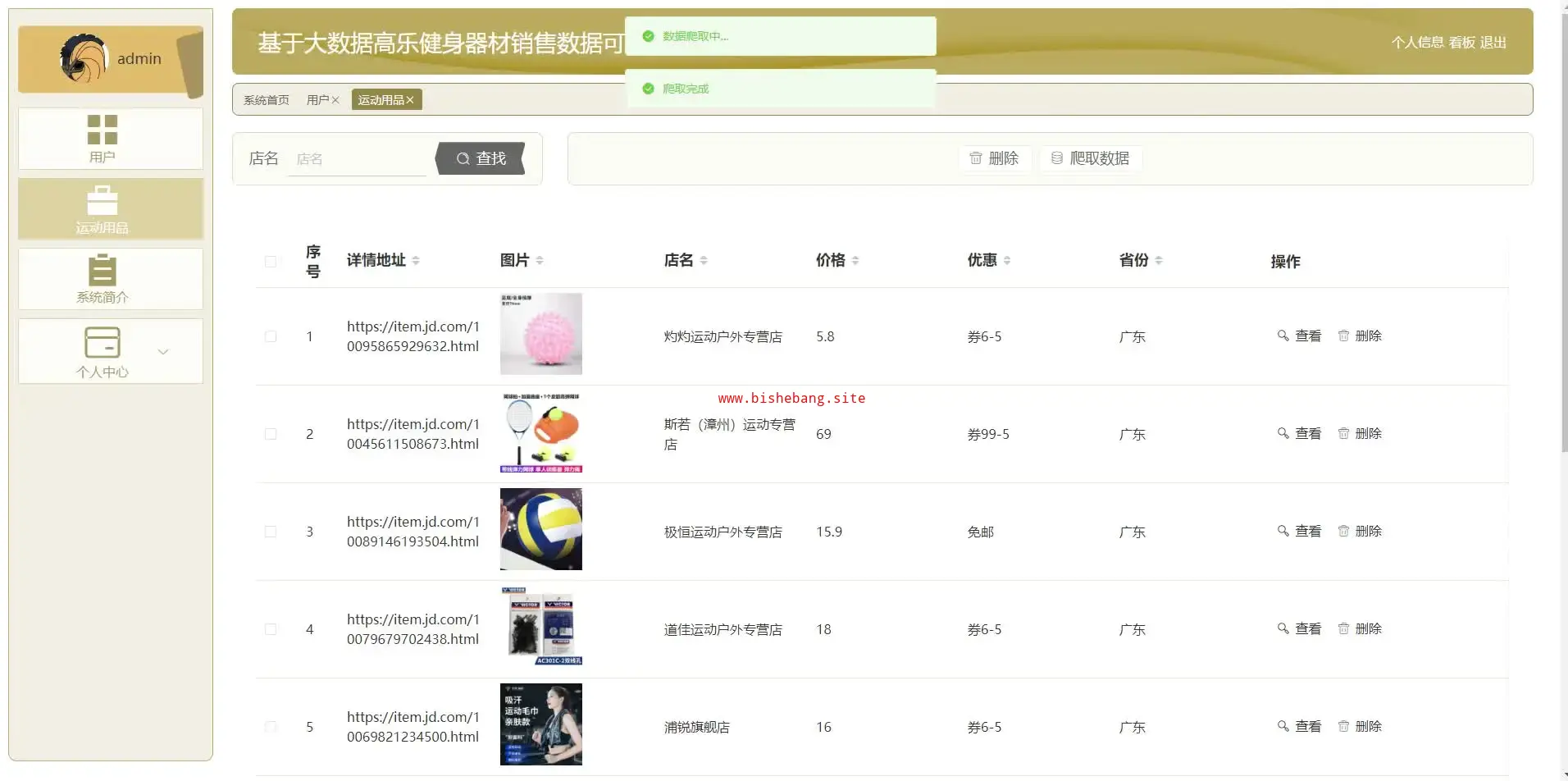Open link ending 0045611508673.html
The width and height of the screenshot is (1568, 781).
413,434
